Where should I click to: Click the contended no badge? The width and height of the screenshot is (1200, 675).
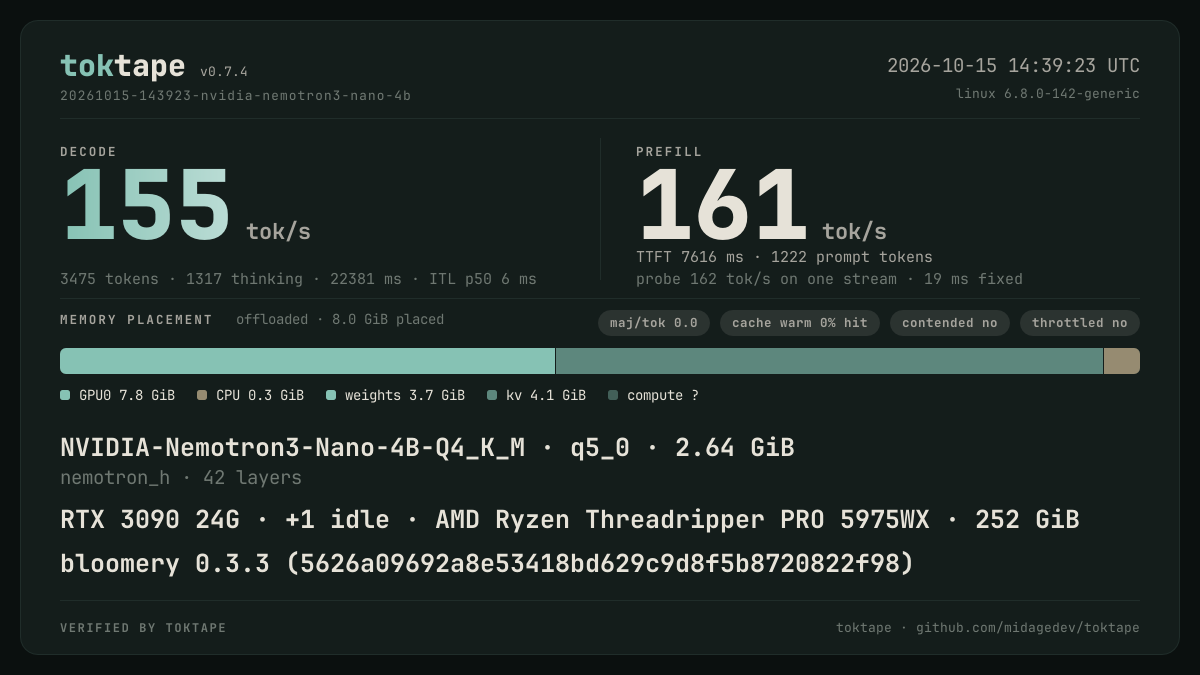[950, 323]
